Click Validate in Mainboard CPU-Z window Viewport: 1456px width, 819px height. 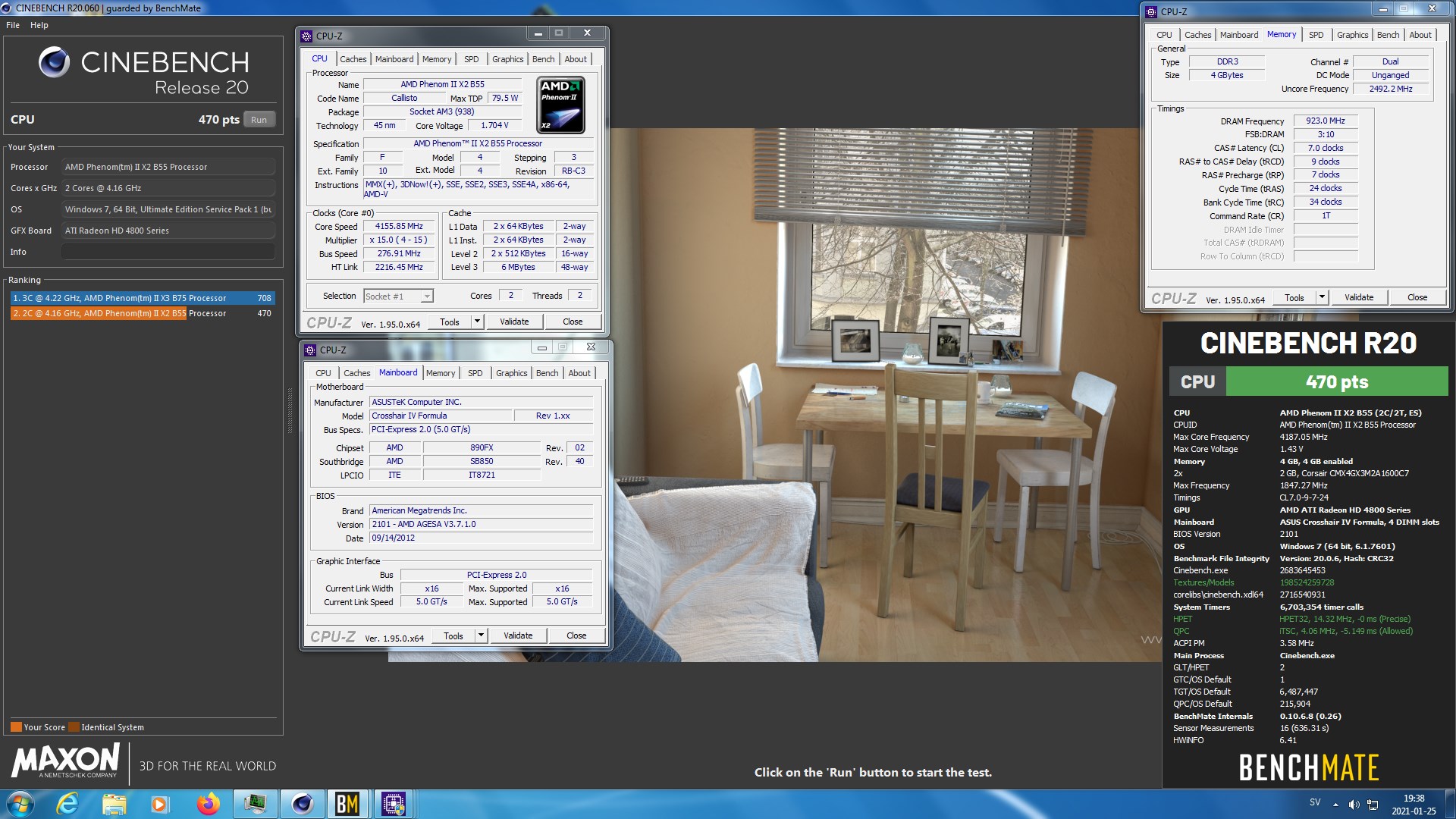[x=518, y=635]
